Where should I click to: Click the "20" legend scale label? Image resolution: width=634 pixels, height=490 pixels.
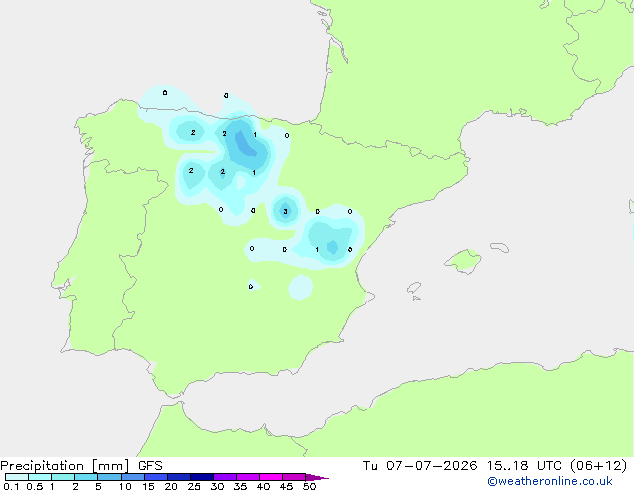[171, 486]
